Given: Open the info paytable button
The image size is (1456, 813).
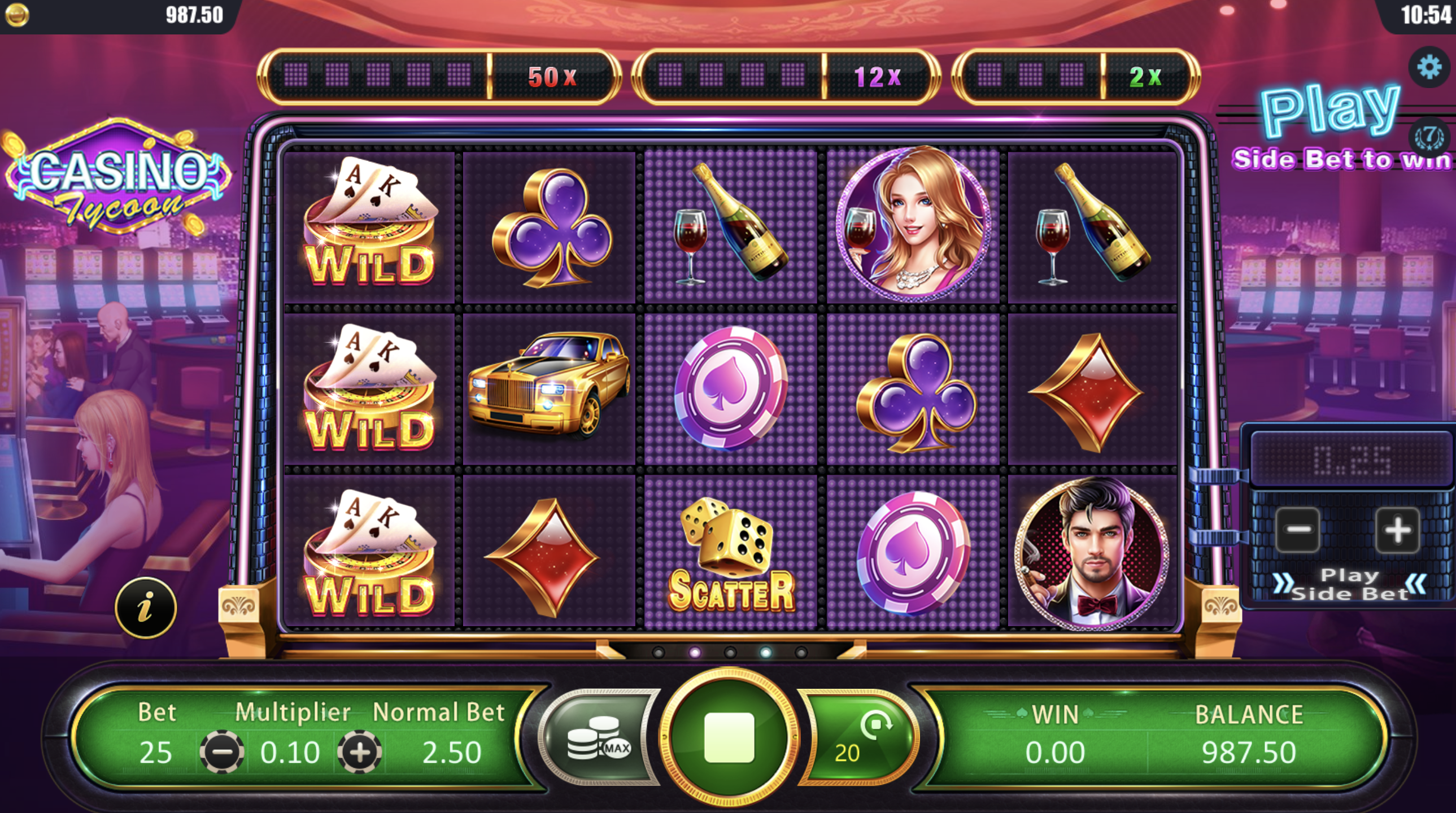Looking at the screenshot, I should (146, 608).
